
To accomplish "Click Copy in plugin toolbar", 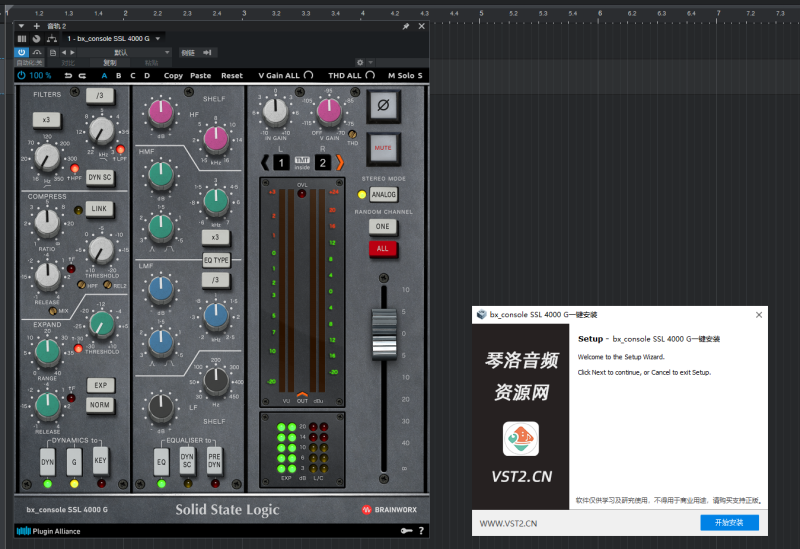I will pyautogui.click(x=173, y=76).
